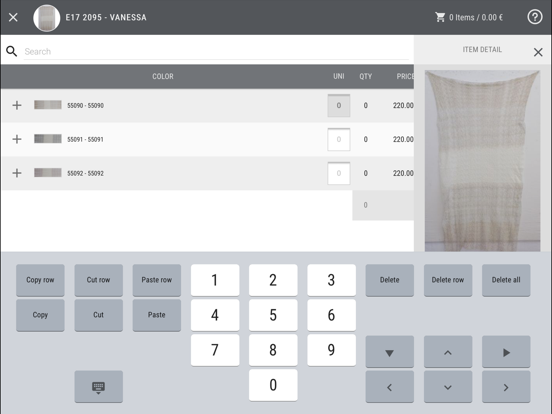
Task: Tap number 5 on the keypad
Action: (273, 315)
